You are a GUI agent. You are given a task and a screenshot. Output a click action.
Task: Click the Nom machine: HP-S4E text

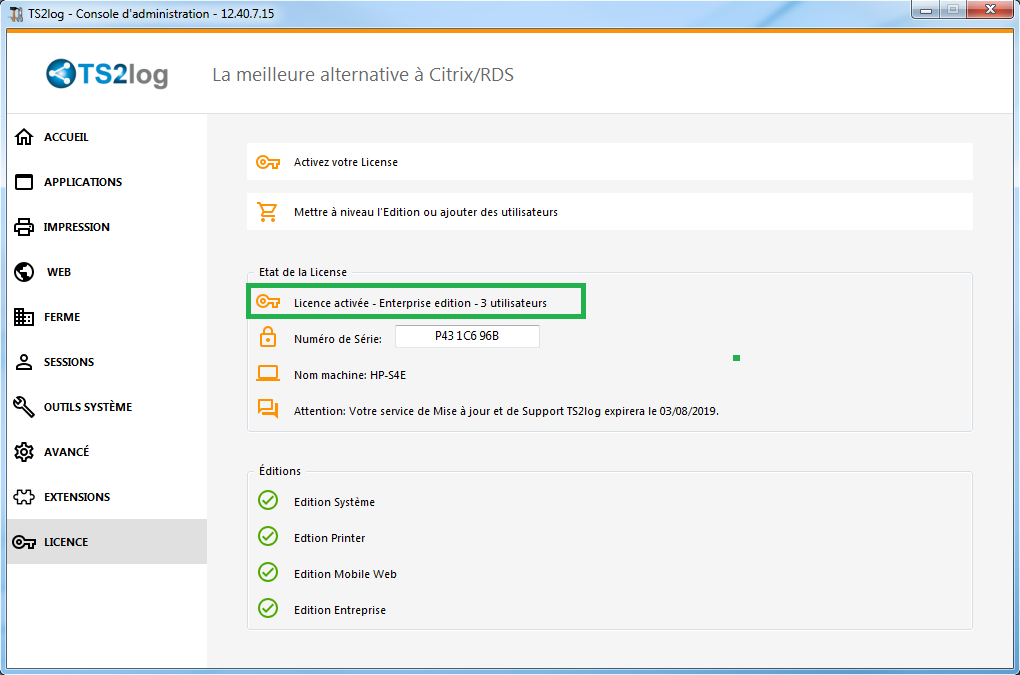[x=349, y=375]
